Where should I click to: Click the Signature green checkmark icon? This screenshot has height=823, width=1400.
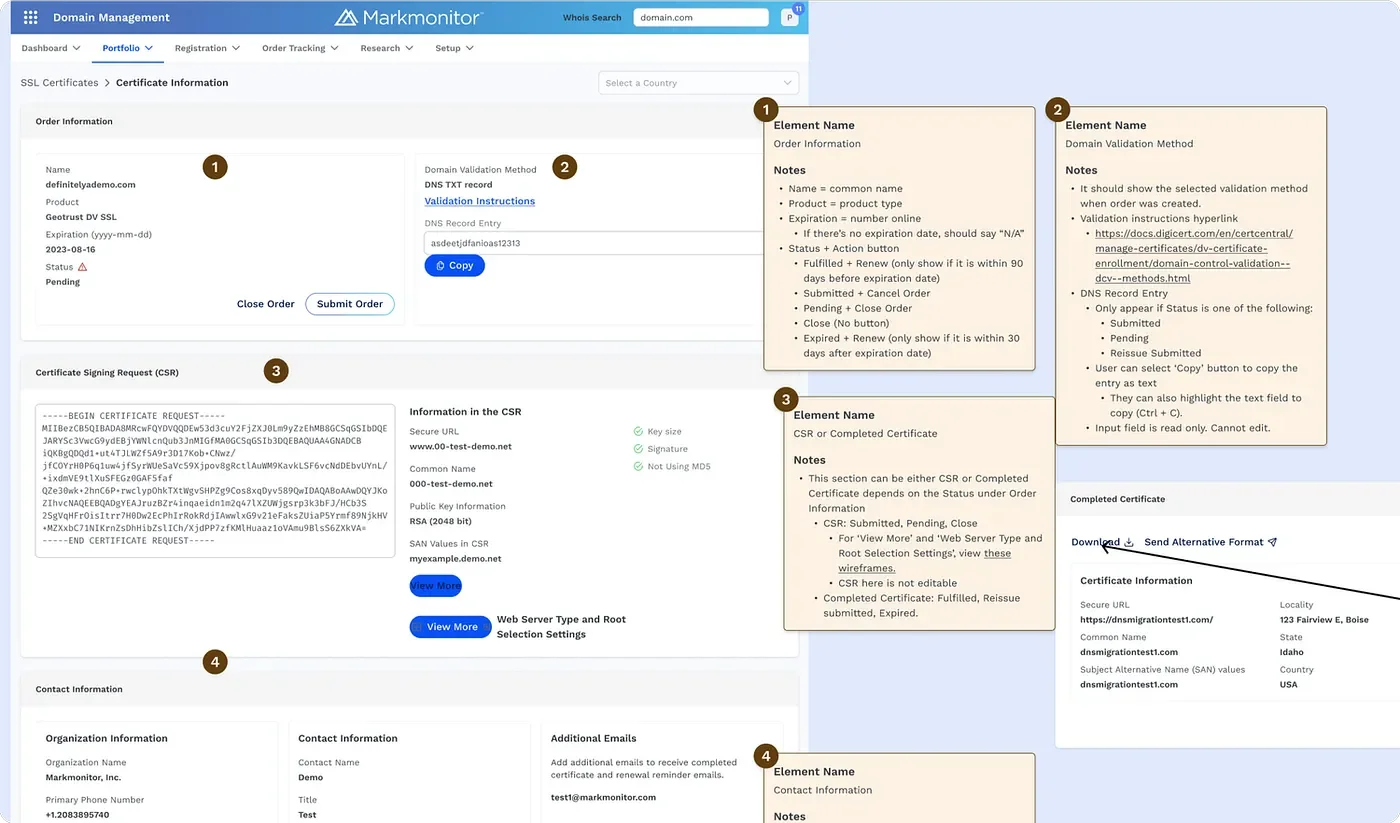[x=638, y=449]
